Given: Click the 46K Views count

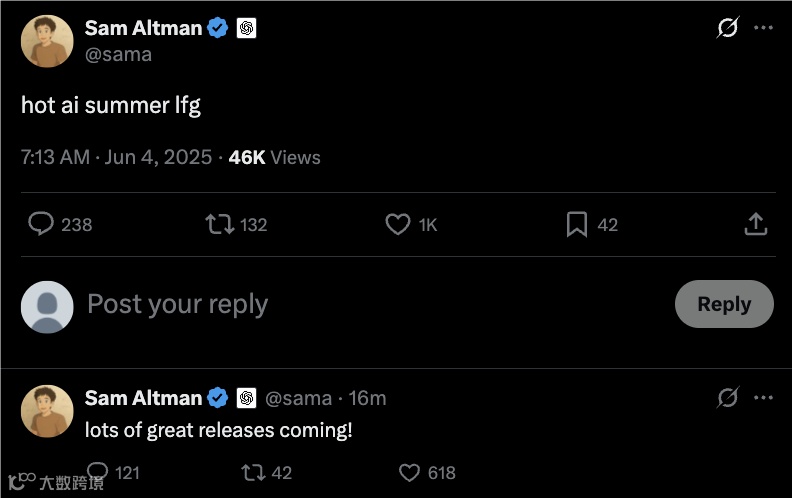Looking at the screenshot, I should coord(274,157).
